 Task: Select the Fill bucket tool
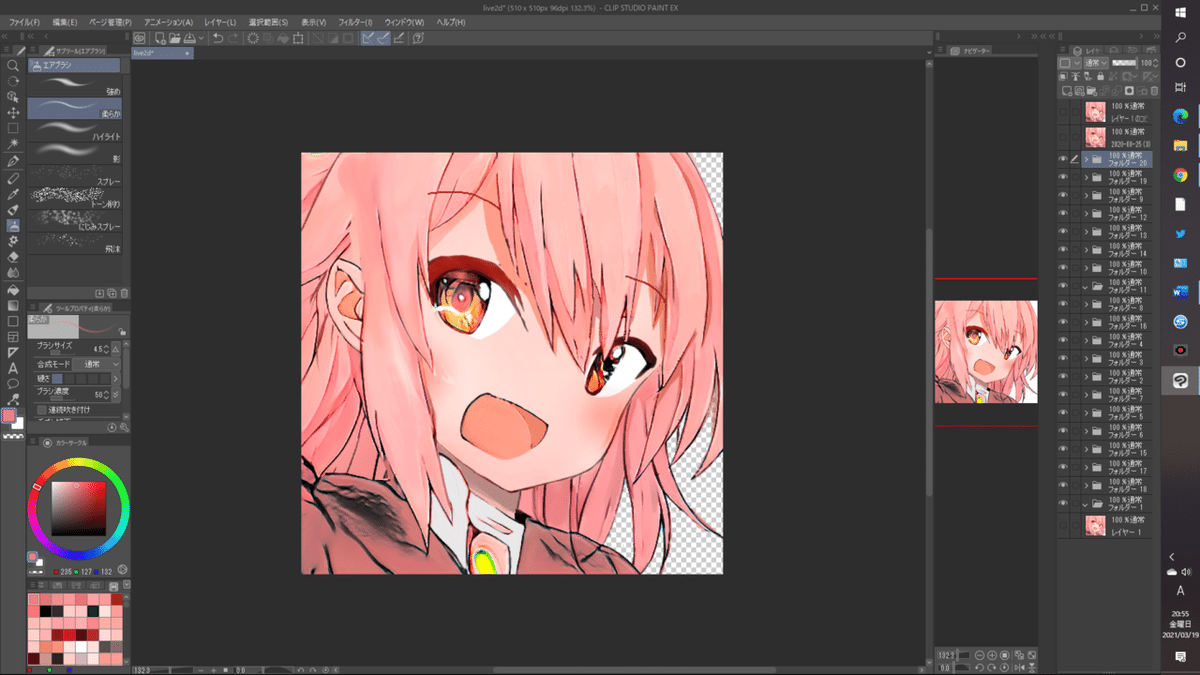point(13,289)
